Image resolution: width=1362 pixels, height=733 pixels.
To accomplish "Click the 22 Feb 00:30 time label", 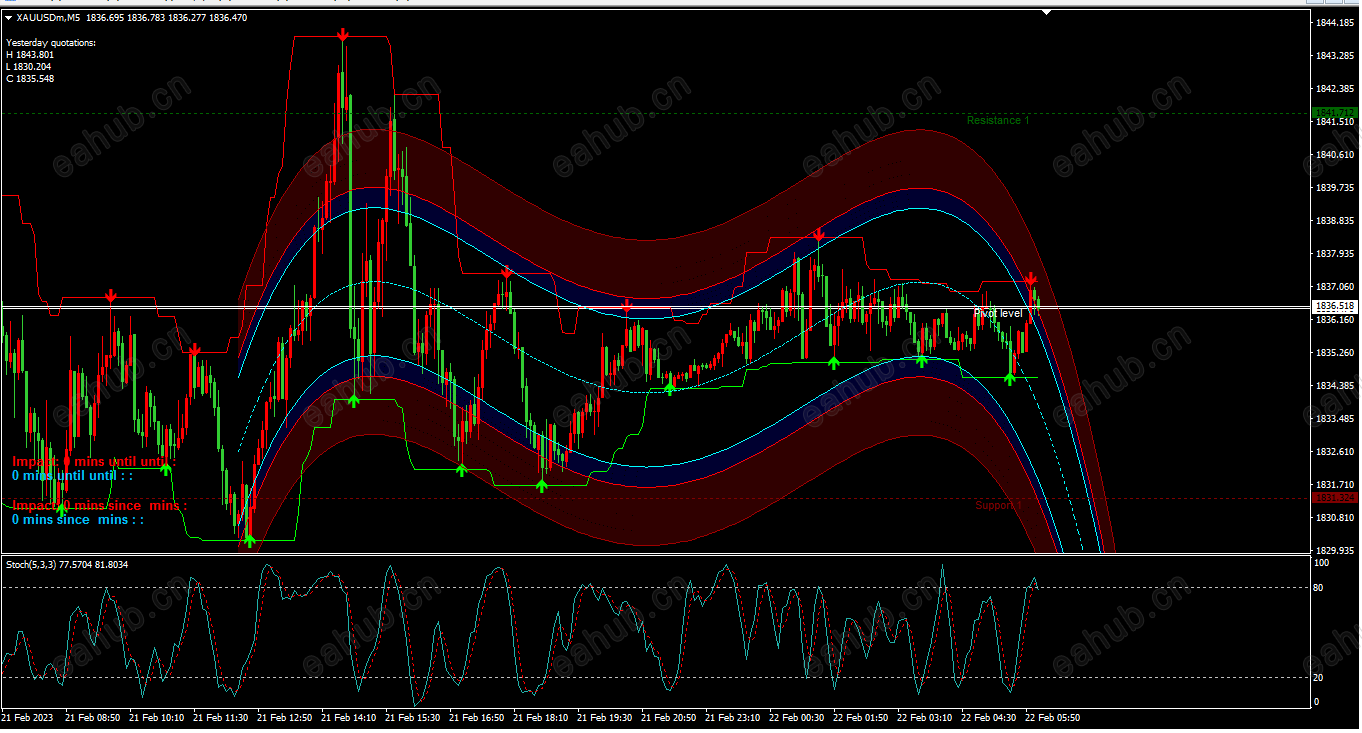I will coord(796,718).
